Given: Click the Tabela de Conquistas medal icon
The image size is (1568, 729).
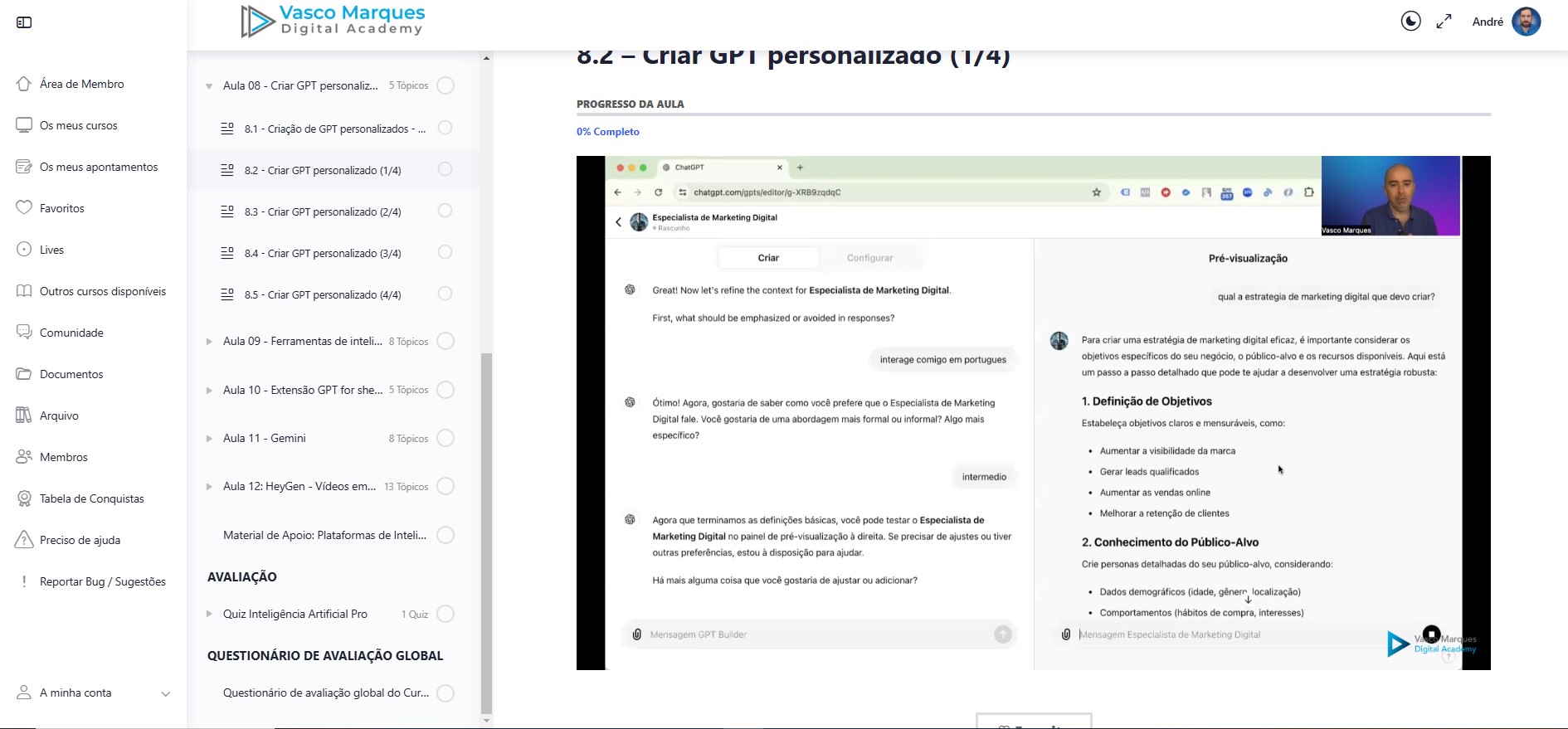Looking at the screenshot, I should click(x=24, y=498).
